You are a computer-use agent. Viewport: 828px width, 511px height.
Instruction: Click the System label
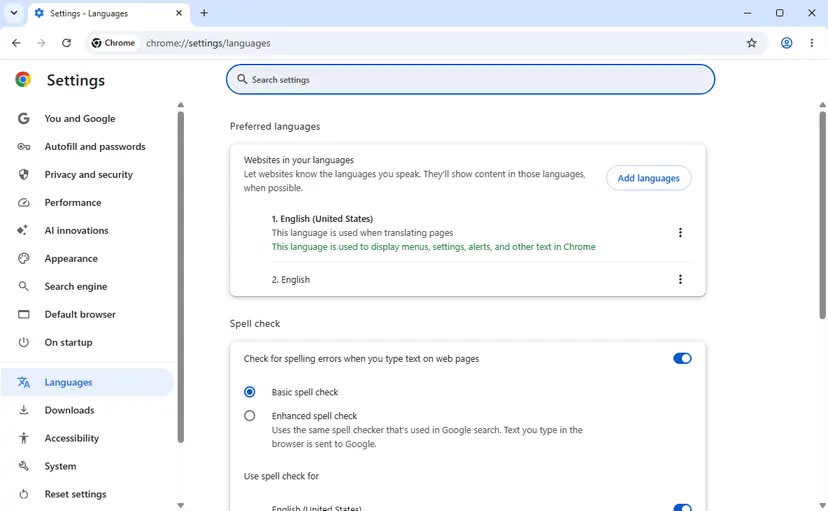(60, 466)
